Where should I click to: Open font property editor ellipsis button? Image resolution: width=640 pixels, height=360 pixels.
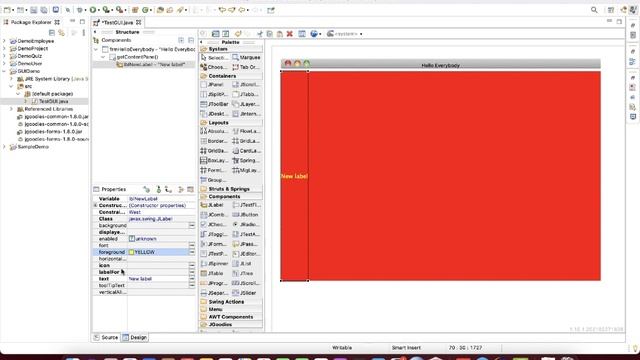pos(191,245)
